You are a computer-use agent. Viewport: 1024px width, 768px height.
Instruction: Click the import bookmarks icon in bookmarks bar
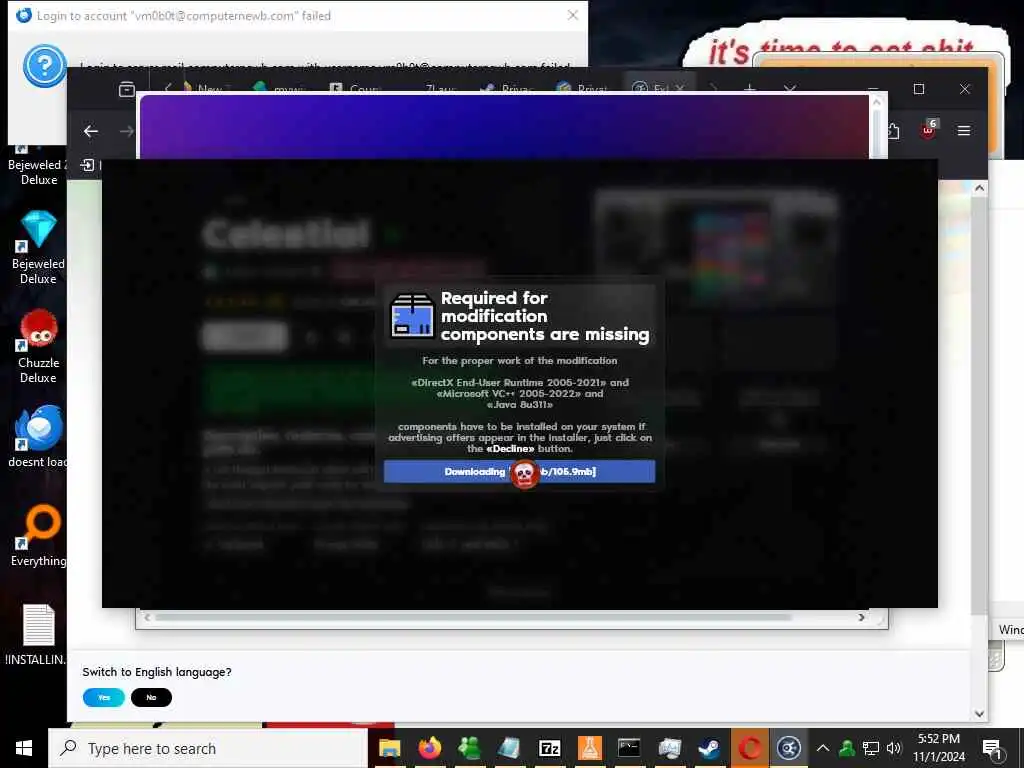pos(87,165)
